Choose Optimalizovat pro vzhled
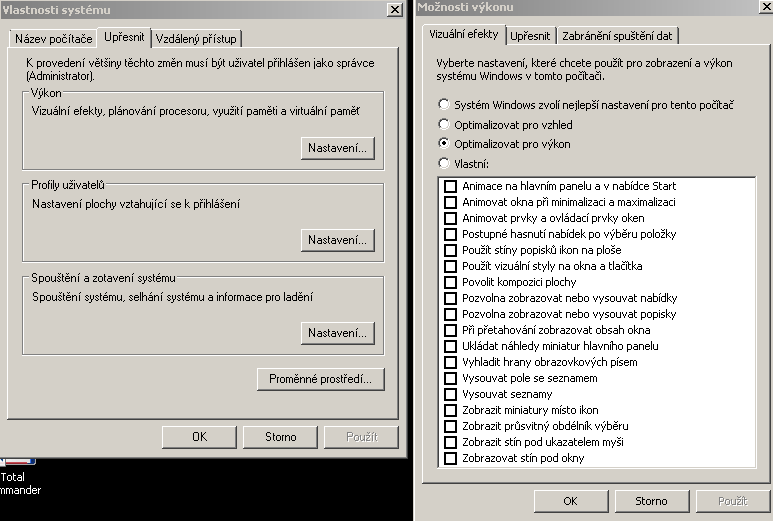The image size is (773, 521). click(444, 124)
